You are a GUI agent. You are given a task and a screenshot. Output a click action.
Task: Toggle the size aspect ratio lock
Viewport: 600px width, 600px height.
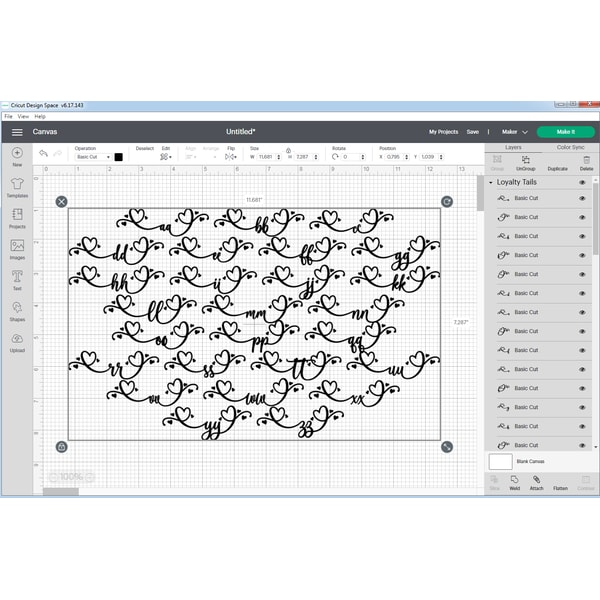pos(289,150)
